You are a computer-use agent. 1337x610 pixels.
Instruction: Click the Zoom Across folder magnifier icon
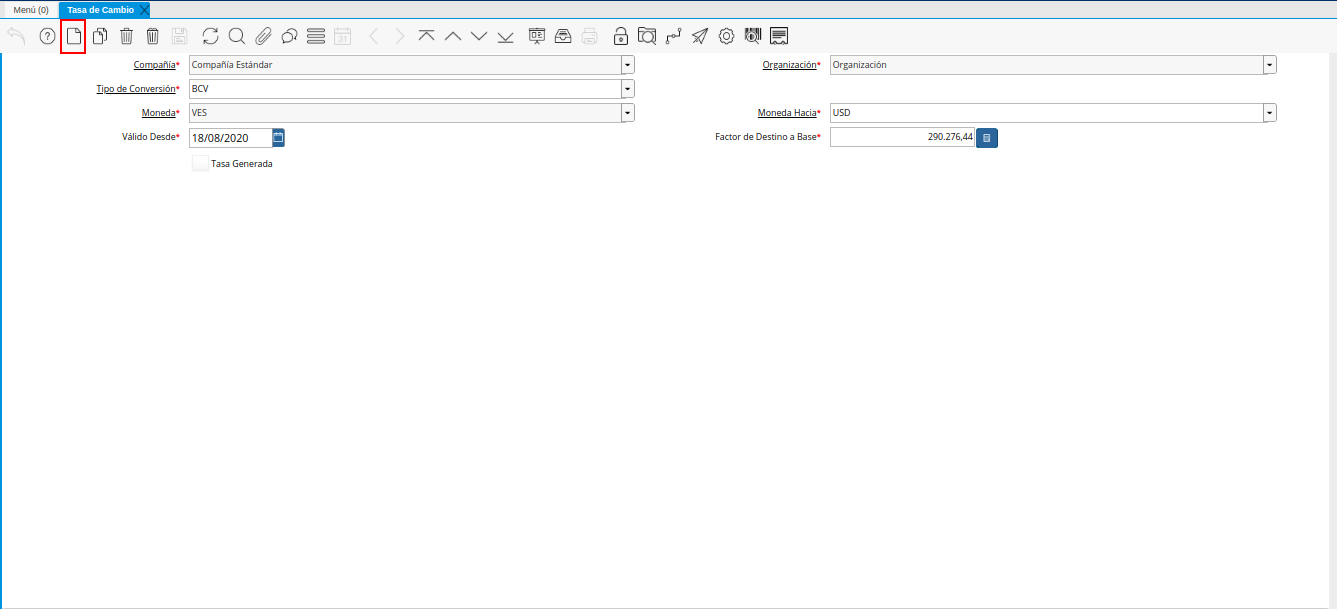[x=647, y=37]
